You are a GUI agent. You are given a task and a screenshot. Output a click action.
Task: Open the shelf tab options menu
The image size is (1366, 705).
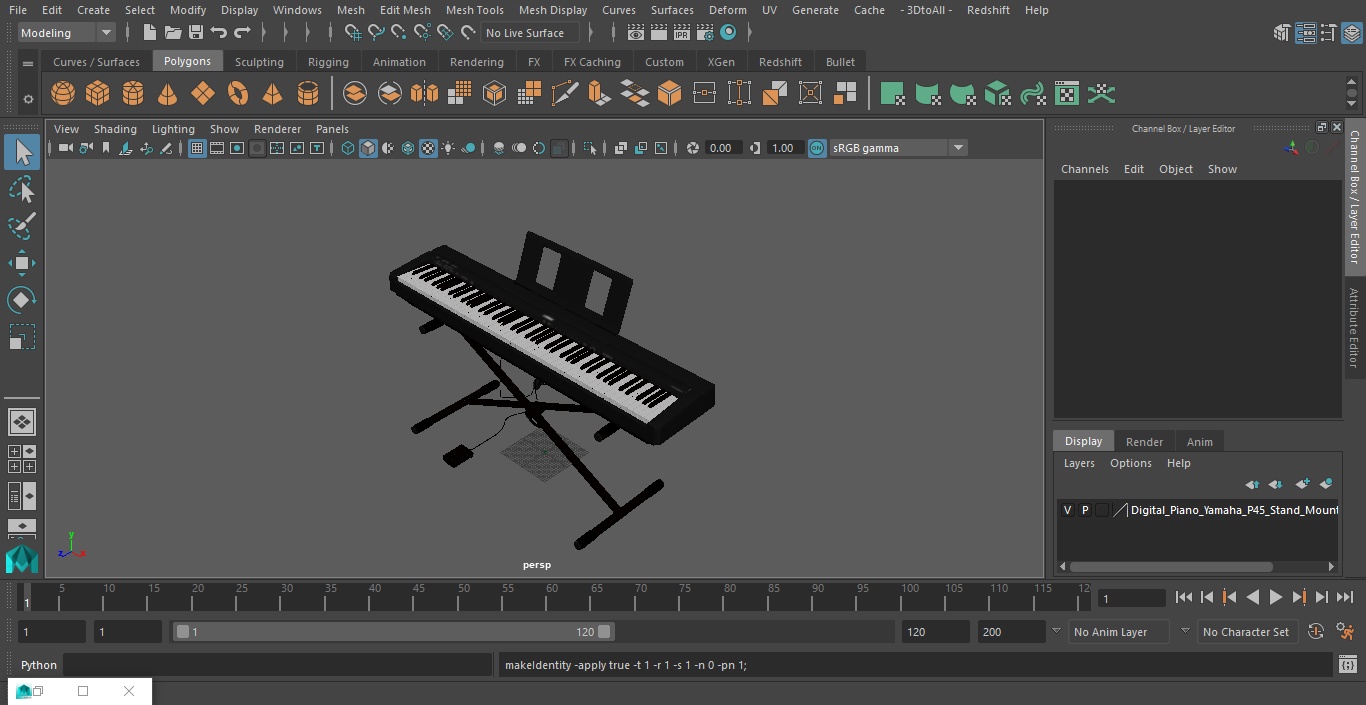coord(28,62)
